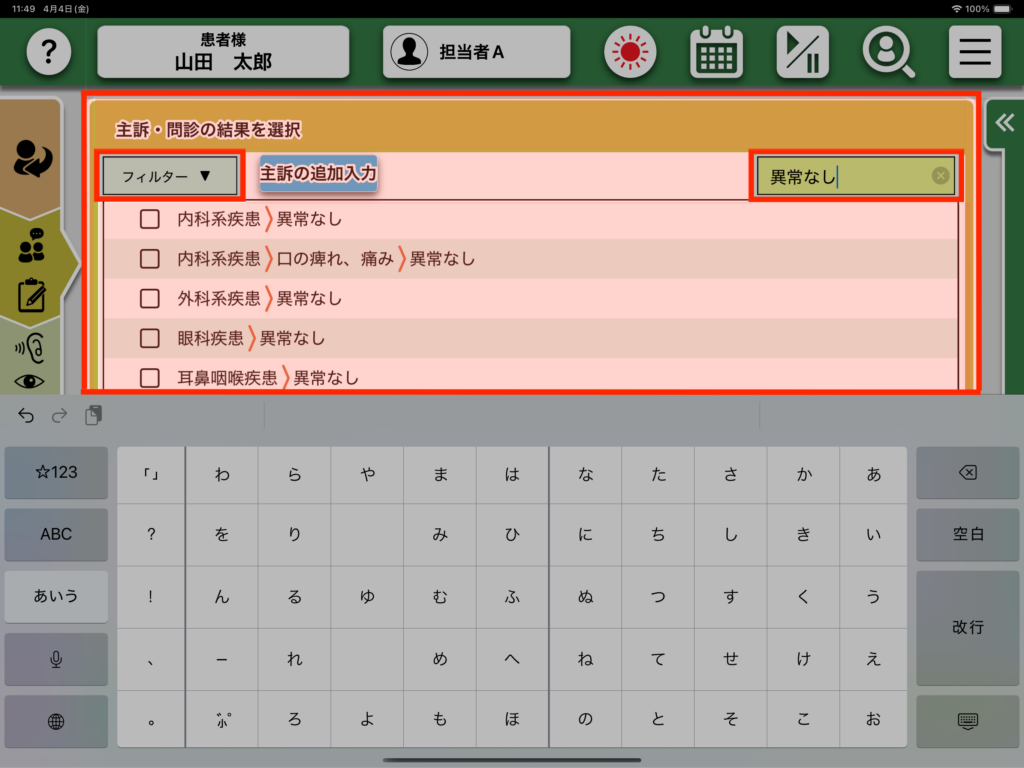Tap the play/pause icon in header
Viewport: 1024px width, 768px height.
[x=802, y=52]
